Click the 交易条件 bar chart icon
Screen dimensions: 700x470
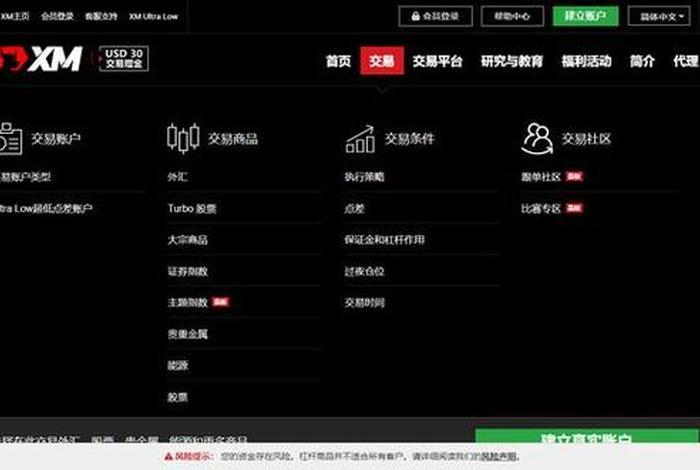click(x=360, y=139)
